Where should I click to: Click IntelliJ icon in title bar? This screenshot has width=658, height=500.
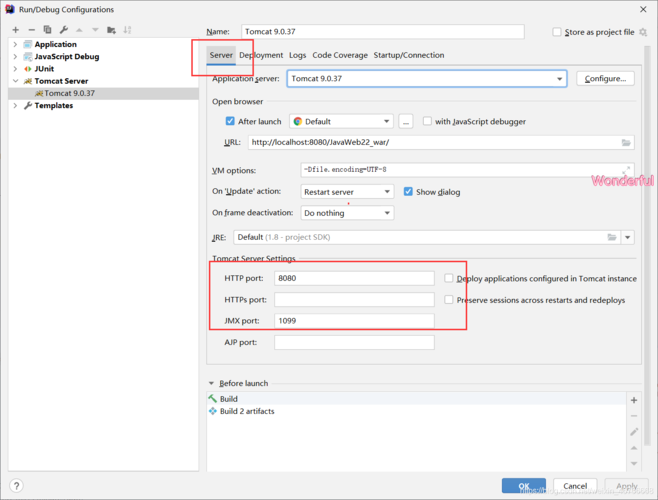coord(10,9)
